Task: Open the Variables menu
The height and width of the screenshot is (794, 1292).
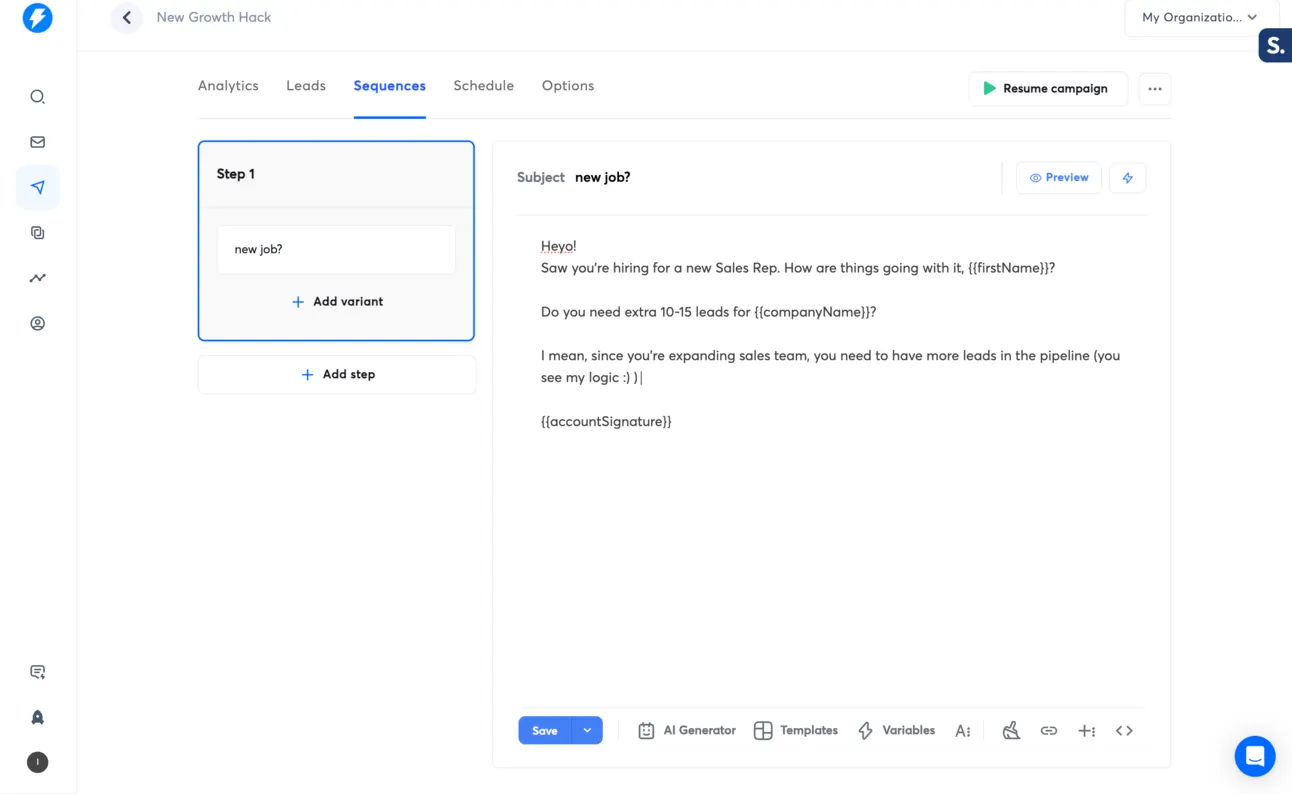Action: point(896,731)
